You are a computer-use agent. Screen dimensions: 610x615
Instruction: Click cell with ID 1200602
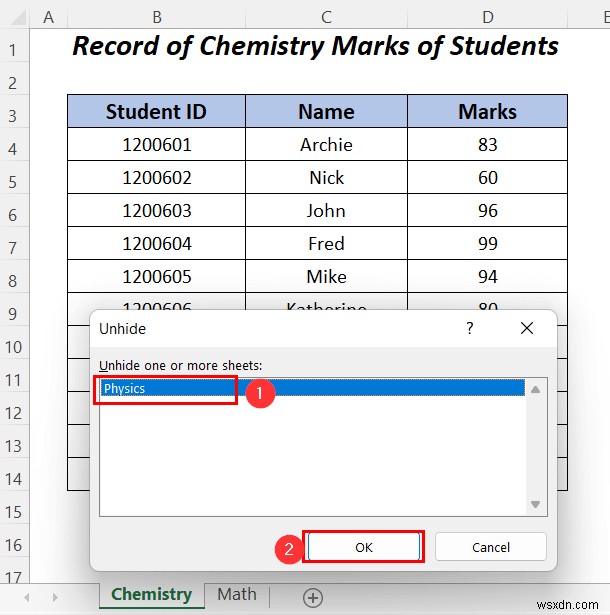point(157,177)
